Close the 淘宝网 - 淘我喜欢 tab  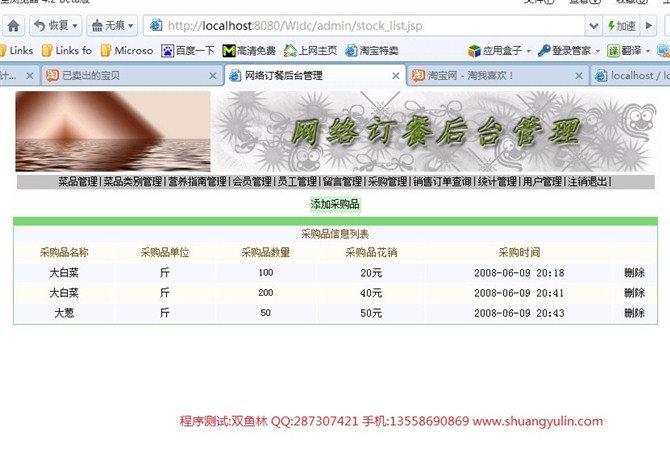[579, 76]
